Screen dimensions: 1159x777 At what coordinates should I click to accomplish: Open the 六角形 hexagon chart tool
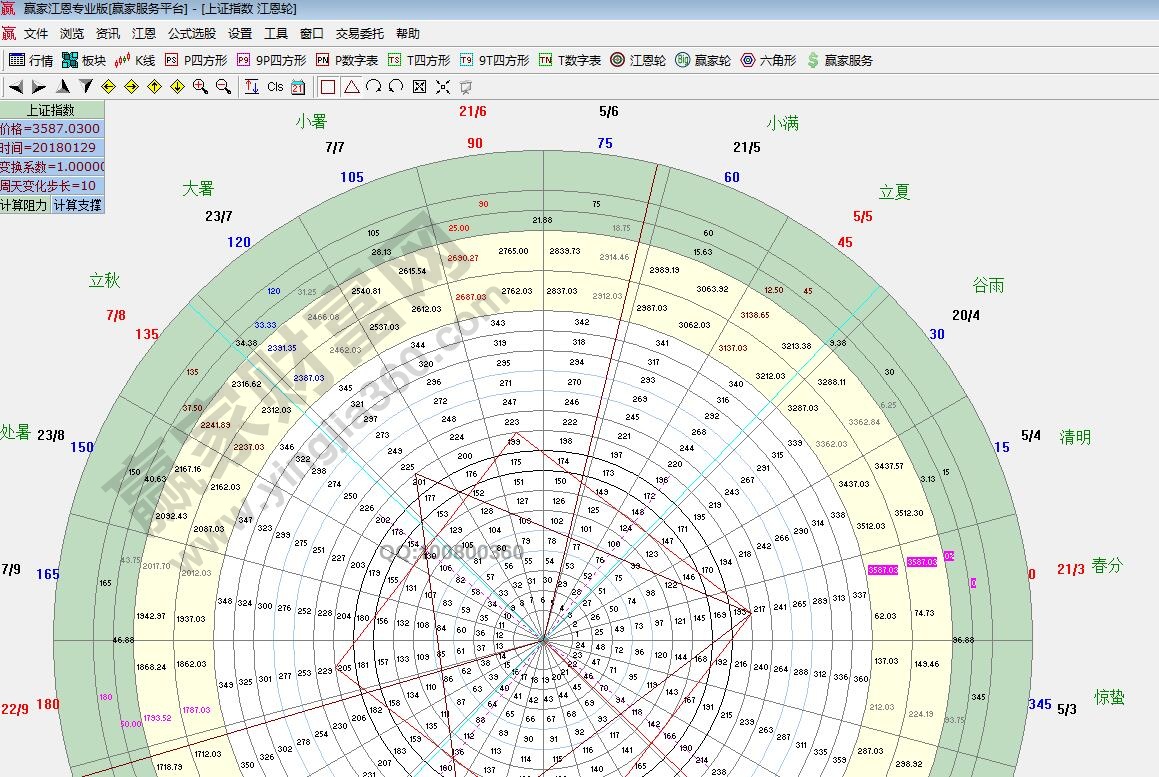768,60
